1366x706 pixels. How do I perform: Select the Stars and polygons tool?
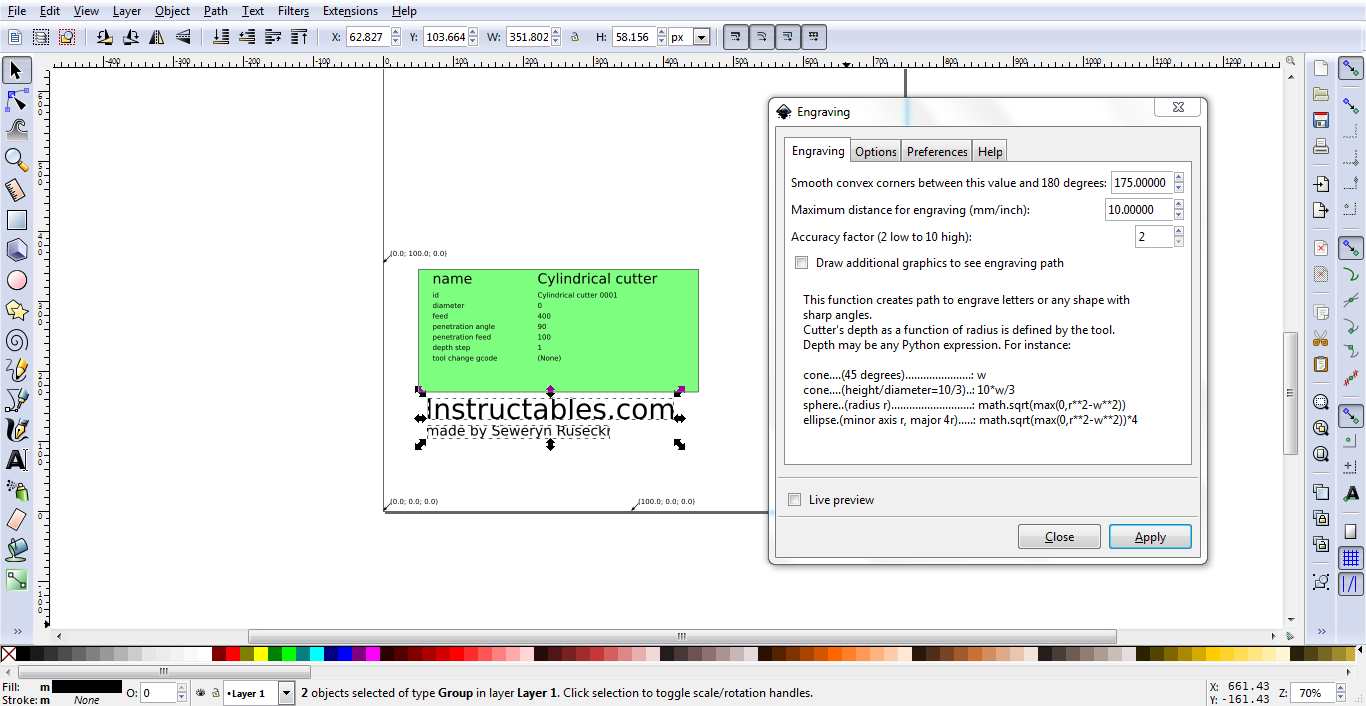[x=16, y=309]
